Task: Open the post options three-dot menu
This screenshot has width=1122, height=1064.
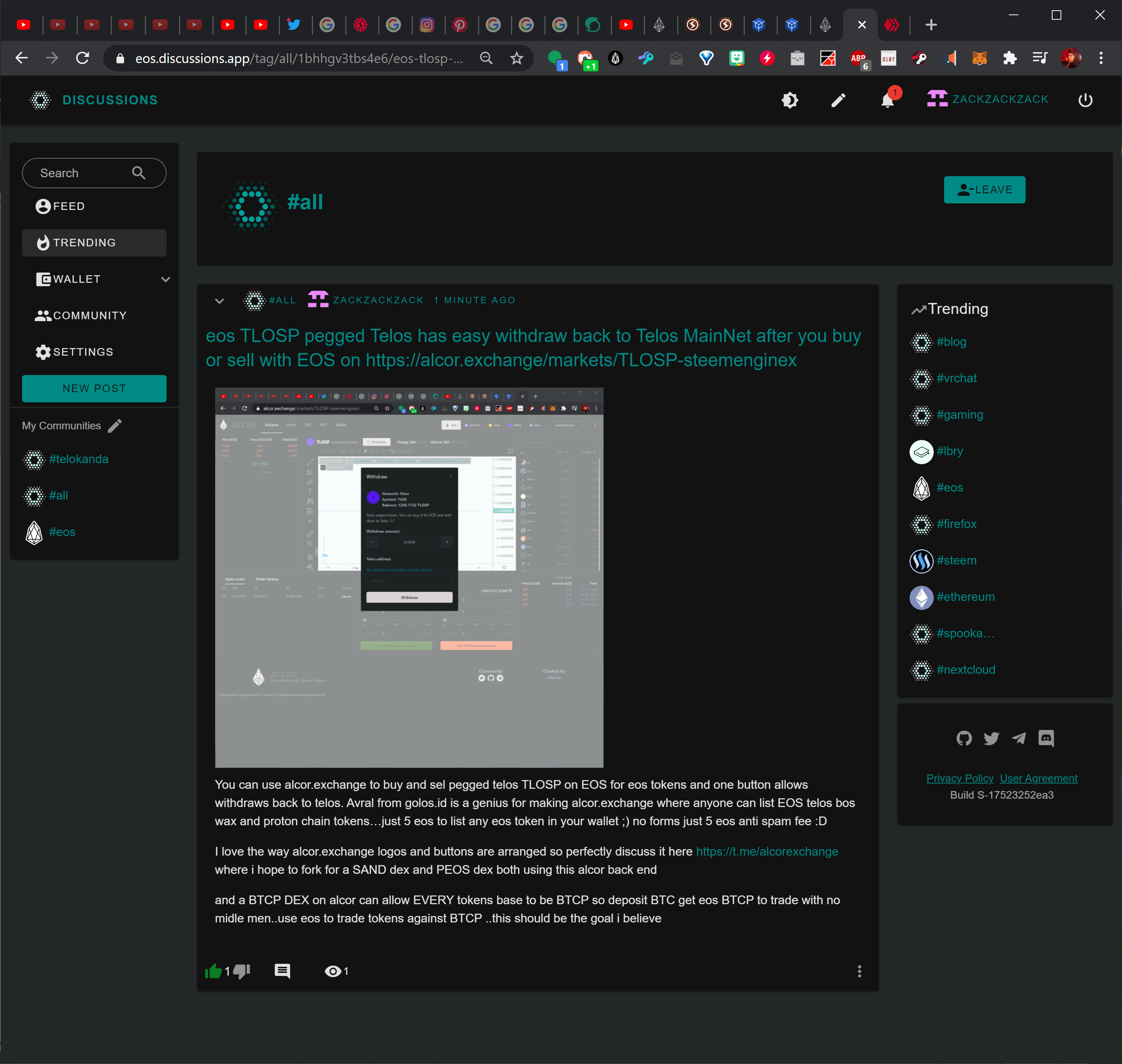Action: coord(859,971)
